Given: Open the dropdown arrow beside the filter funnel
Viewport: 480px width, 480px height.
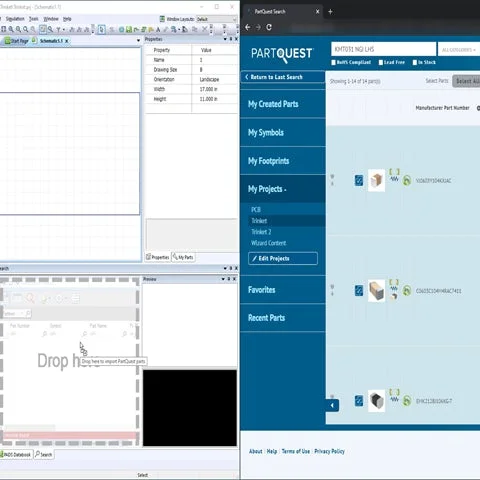Looking at the screenshot, I should (x=64, y=30).
